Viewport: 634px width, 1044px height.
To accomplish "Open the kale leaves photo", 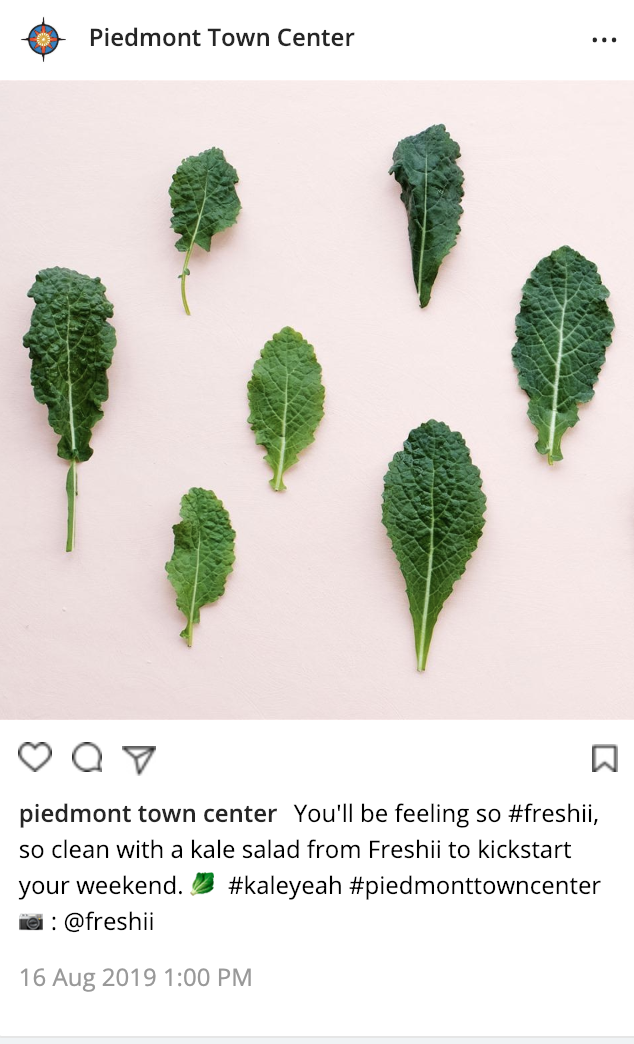I will pos(317,399).
